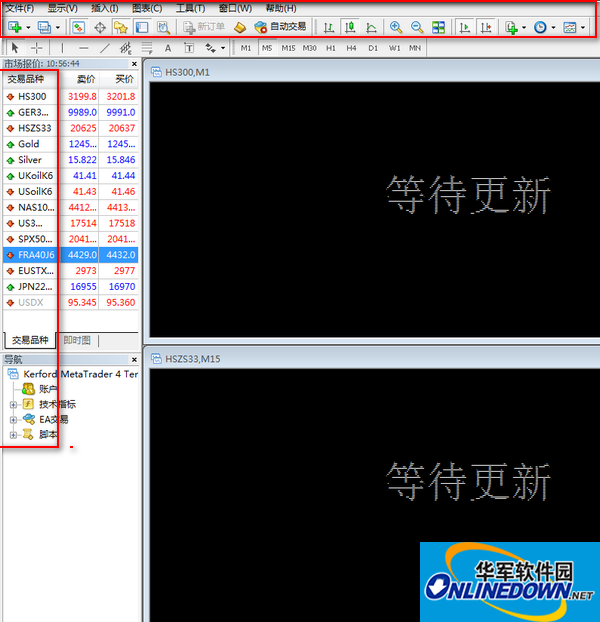Select the Fibonacci retracement tool
The width and height of the screenshot is (600, 622).
click(147, 48)
